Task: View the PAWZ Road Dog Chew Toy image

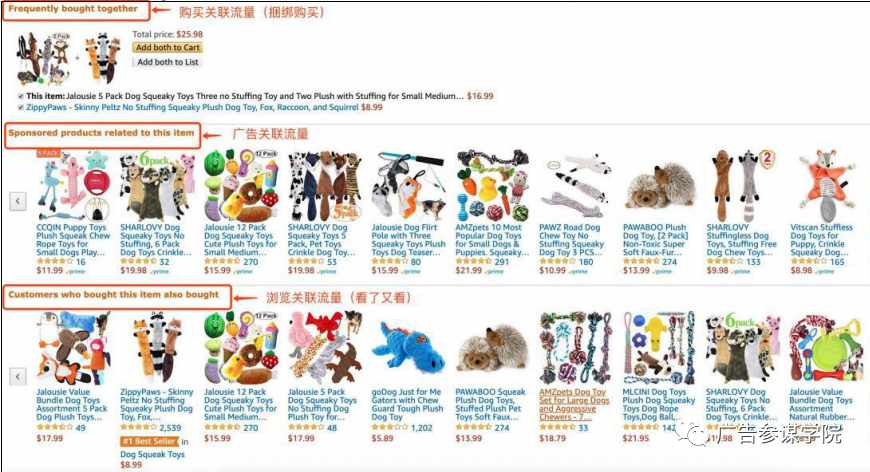Action: click(576, 186)
